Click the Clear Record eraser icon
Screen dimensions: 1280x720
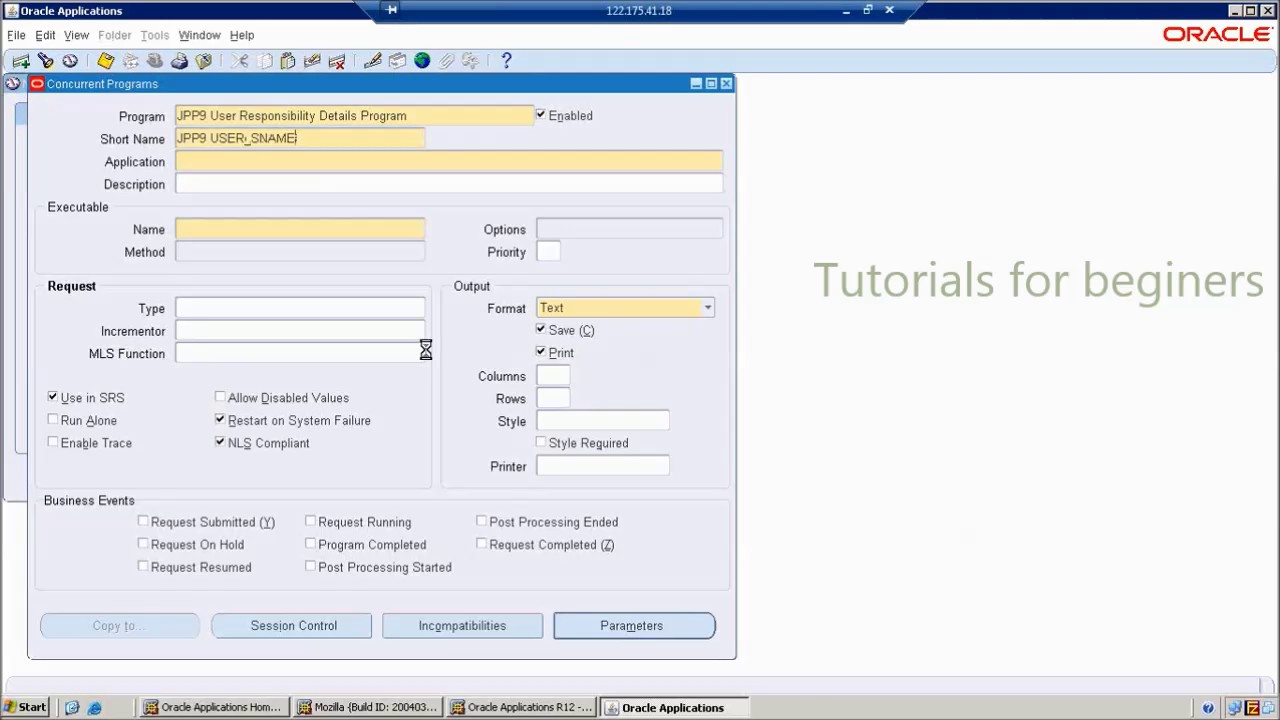click(x=312, y=61)
